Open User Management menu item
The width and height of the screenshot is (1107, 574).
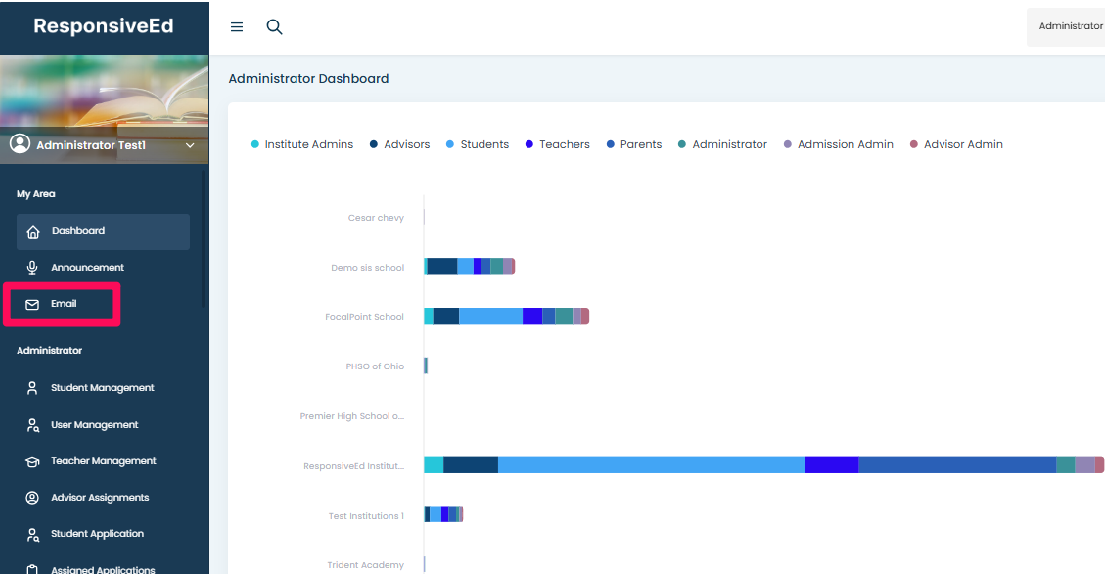tap(94, 425)
